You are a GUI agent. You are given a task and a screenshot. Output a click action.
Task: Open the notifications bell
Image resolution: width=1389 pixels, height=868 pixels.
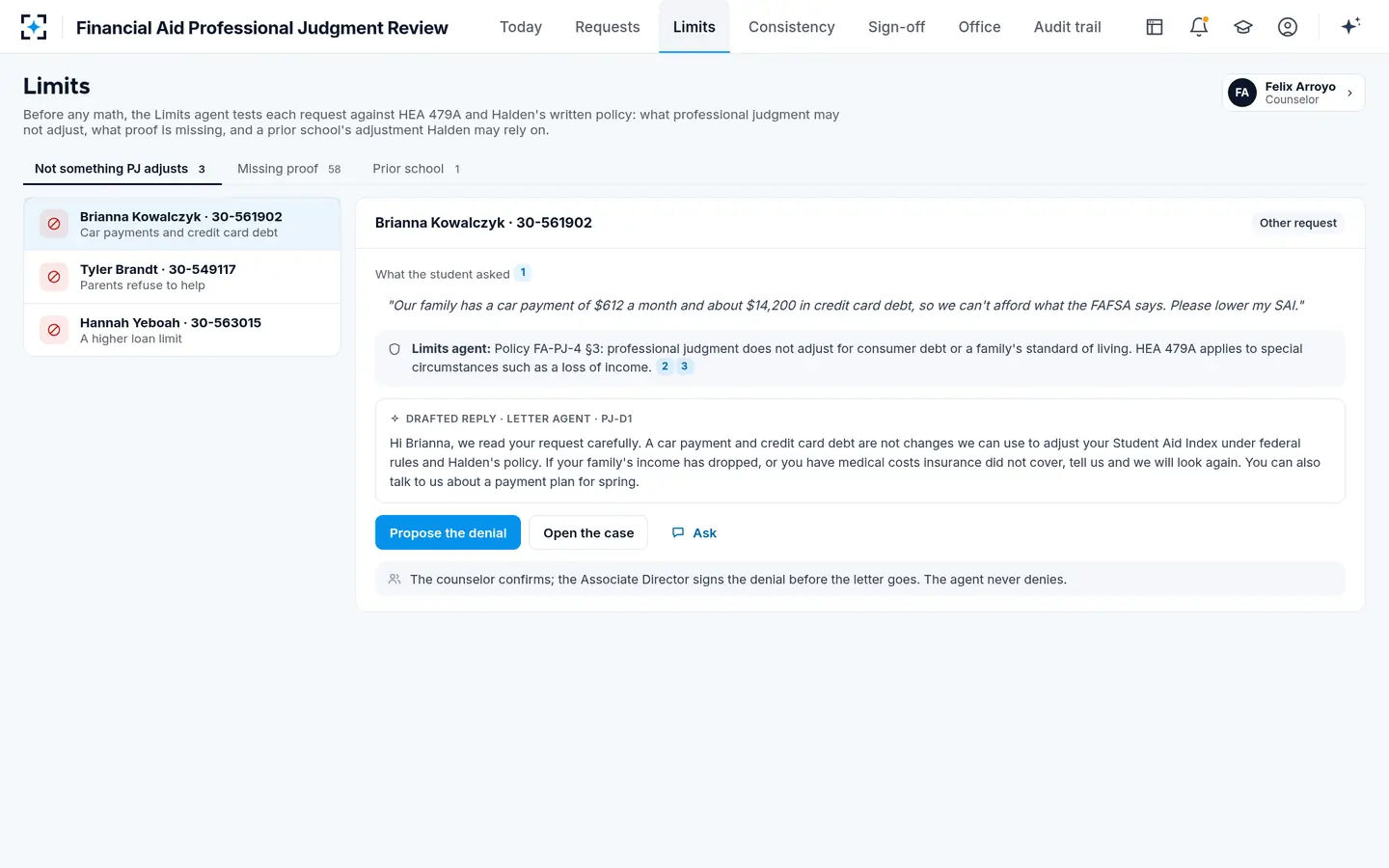click(x=1199, y=27)
